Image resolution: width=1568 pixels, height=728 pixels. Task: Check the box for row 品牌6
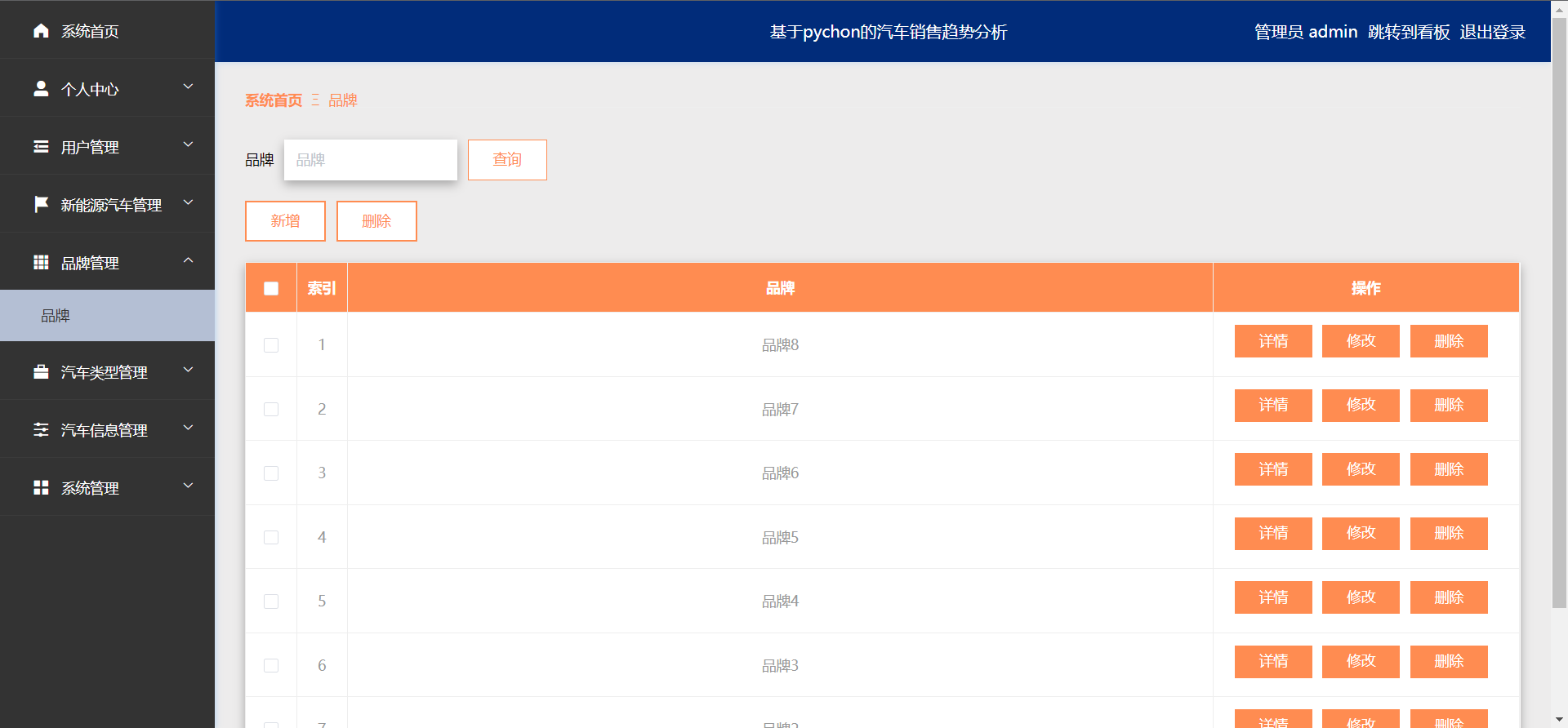[271, 473]
